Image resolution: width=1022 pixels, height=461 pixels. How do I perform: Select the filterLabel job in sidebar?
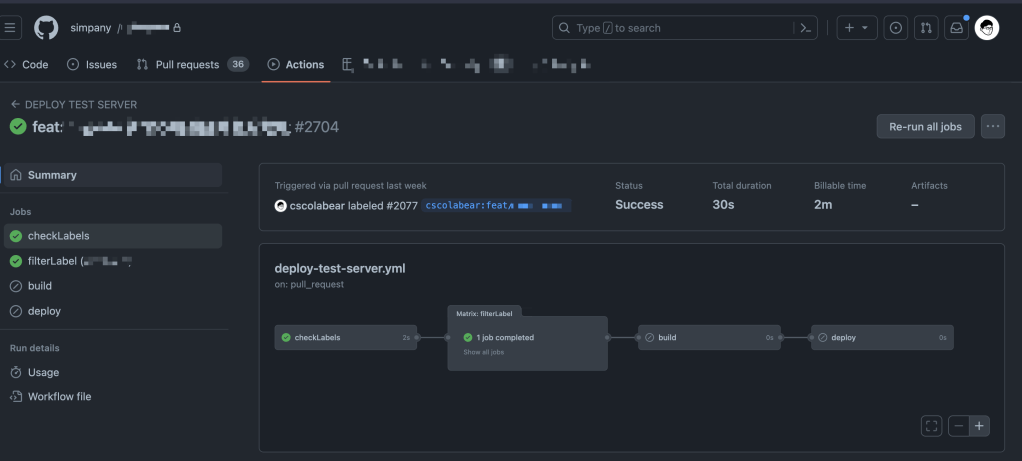(113, 261)
